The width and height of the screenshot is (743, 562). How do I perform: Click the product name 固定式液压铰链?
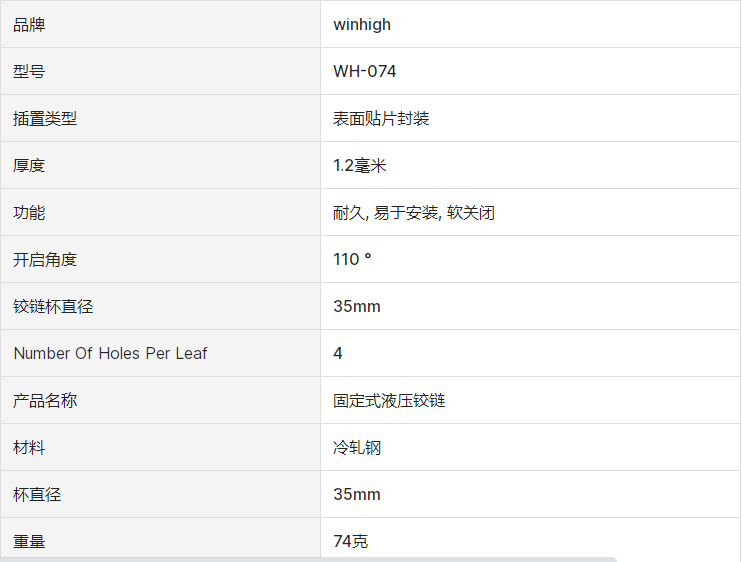389,401
